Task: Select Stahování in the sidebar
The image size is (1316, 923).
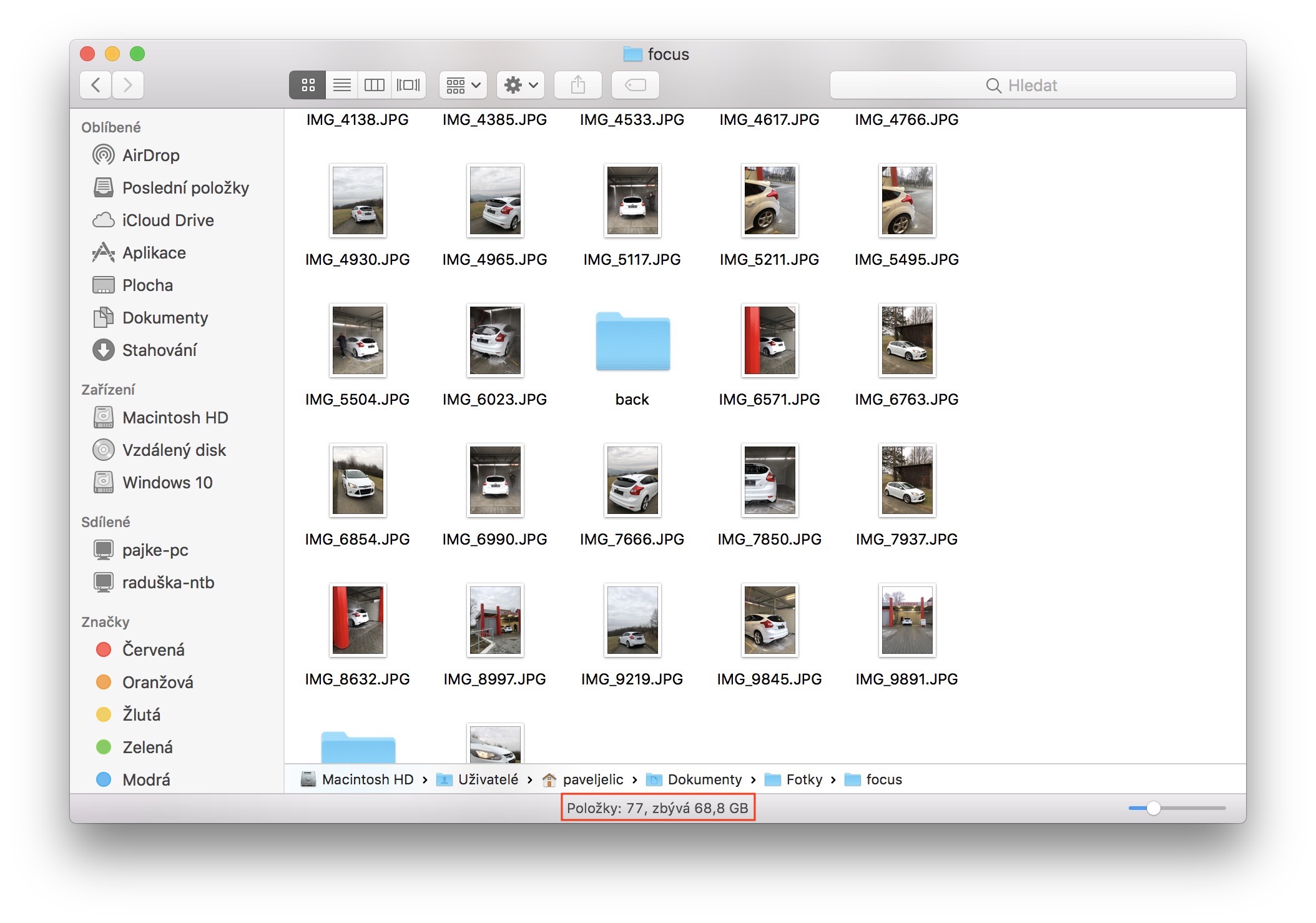Action: pos(159,350)
